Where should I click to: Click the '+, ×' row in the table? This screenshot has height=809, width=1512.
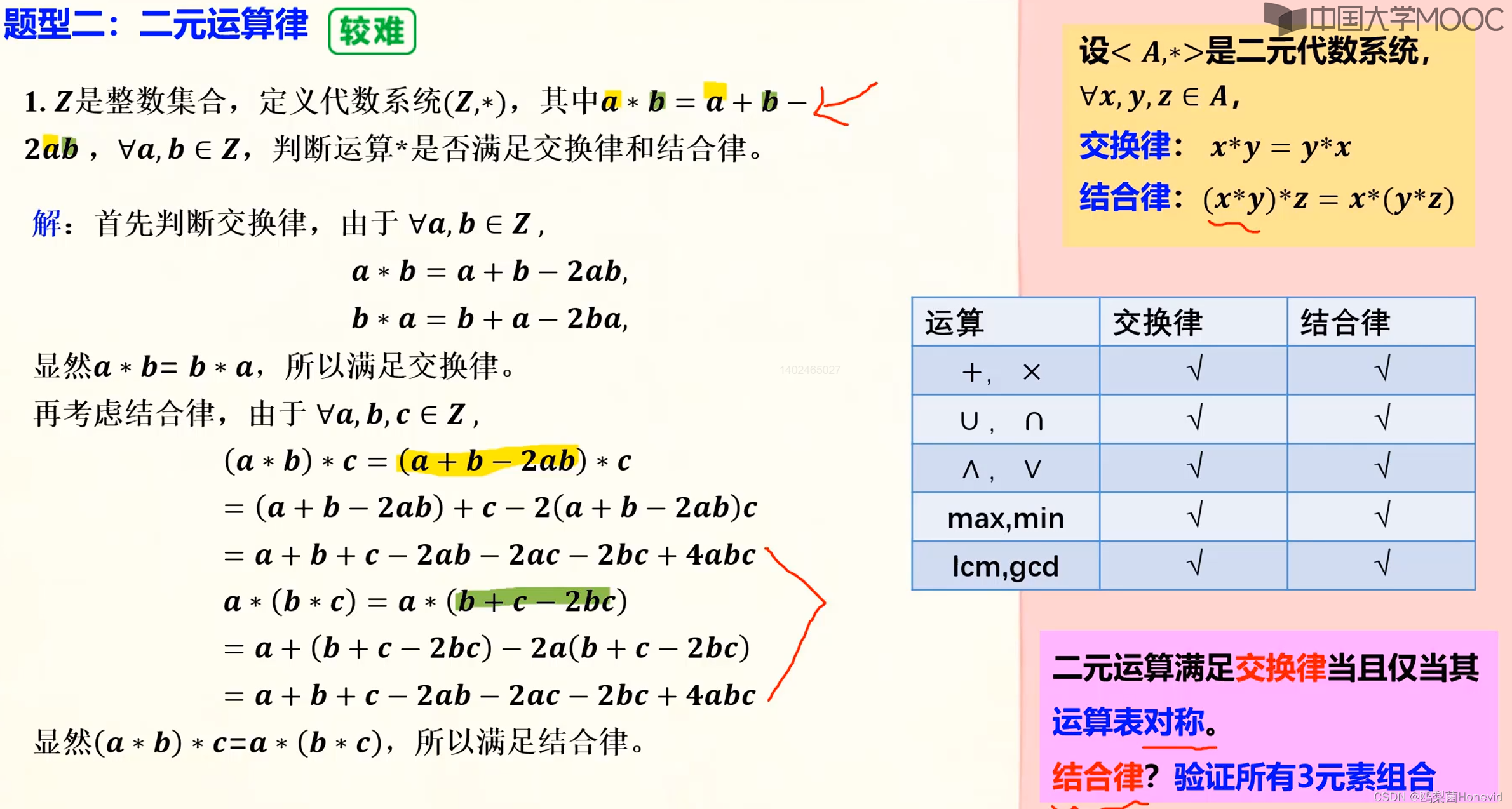pos(1193,371)
